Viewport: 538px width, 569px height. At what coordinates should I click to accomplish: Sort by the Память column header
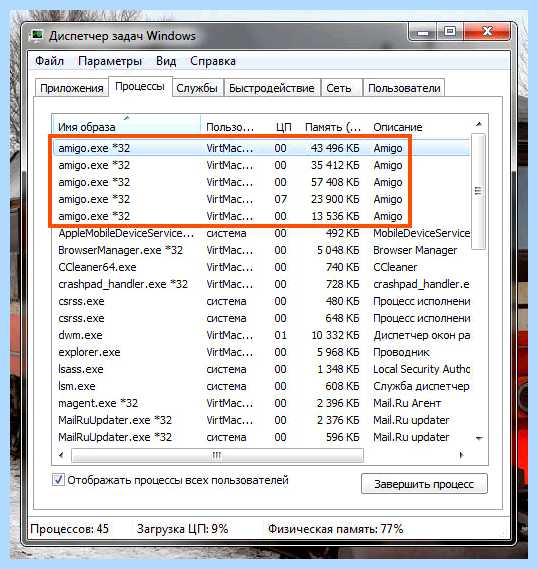click(x=333, y=127)
